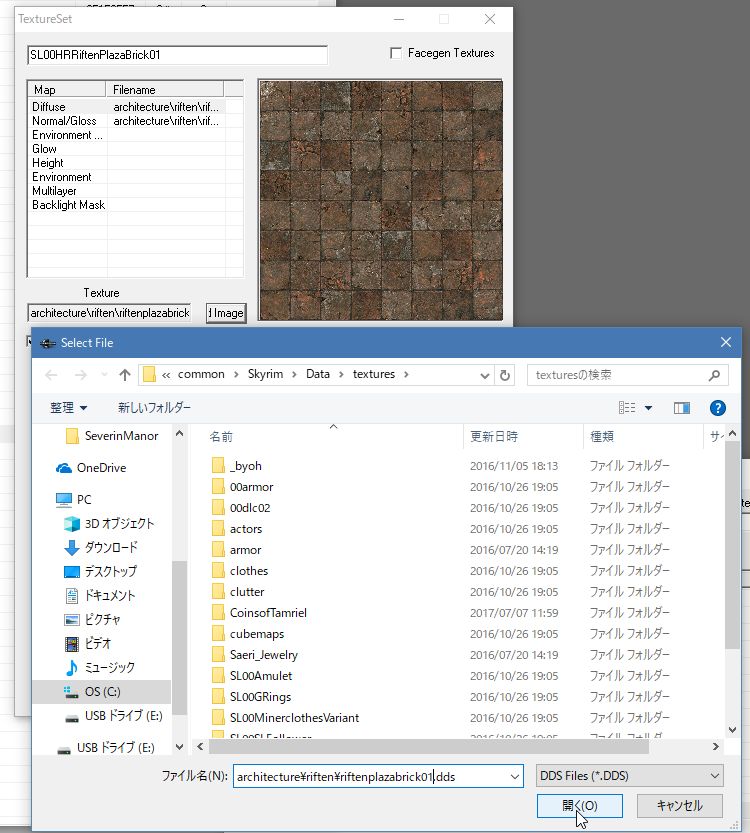Click the file list vertical scrollbar
Image resolution: width=750 pixels, height=833 pixels.
pos(732,545)
